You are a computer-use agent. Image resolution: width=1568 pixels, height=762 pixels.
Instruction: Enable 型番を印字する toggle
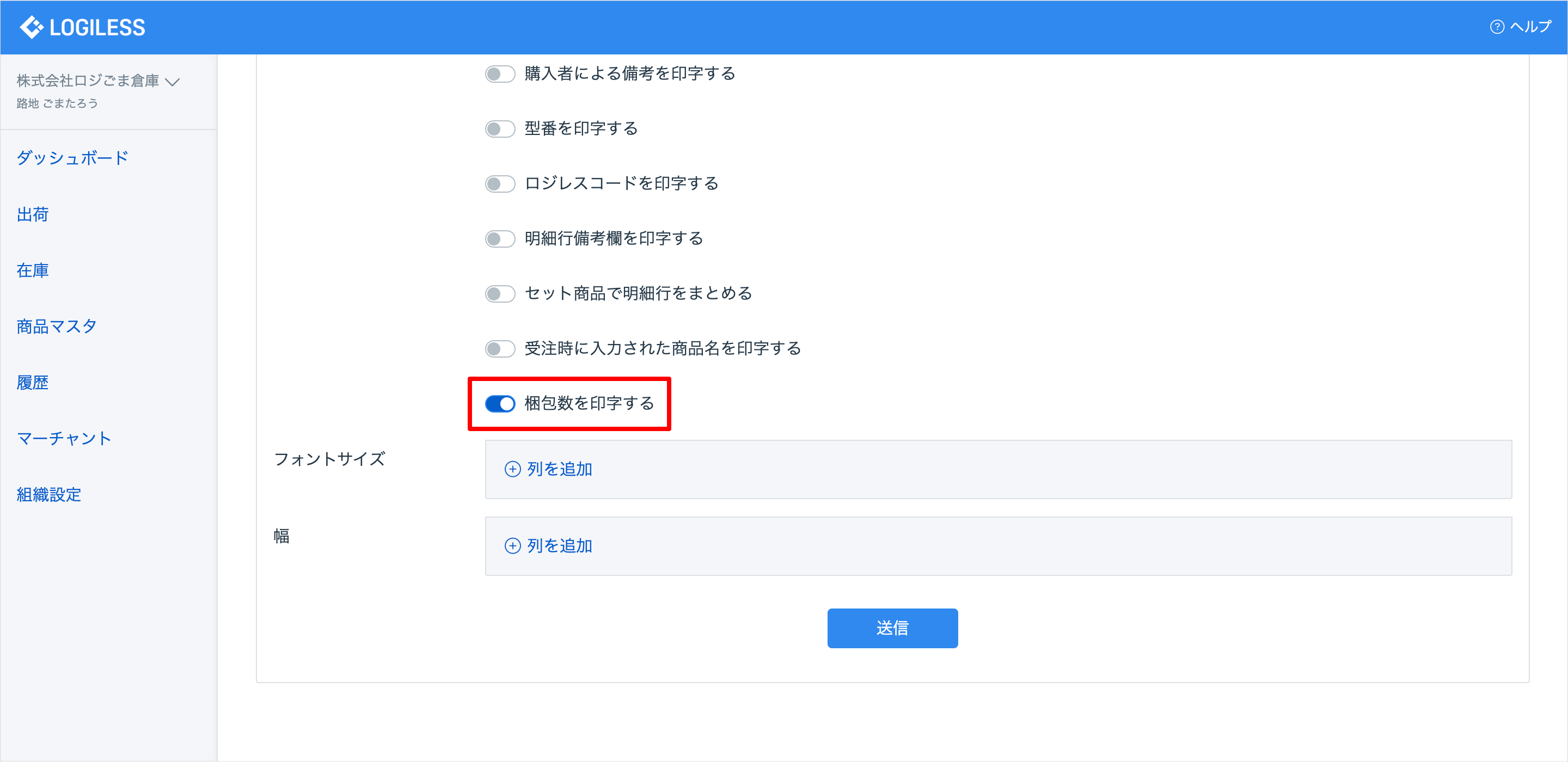(500, 128)
